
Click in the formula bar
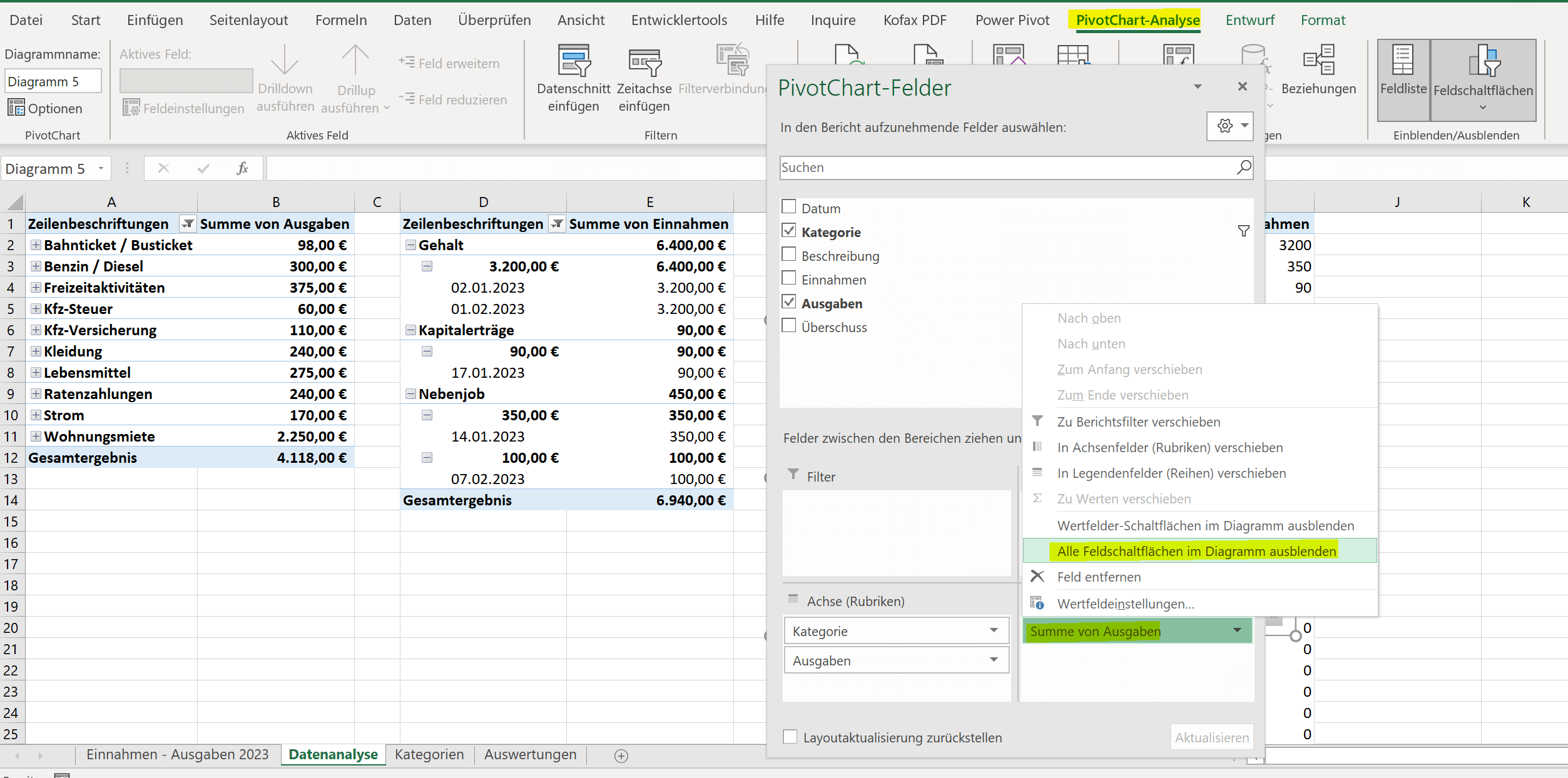pyautogui.click(x=516, y=168)
